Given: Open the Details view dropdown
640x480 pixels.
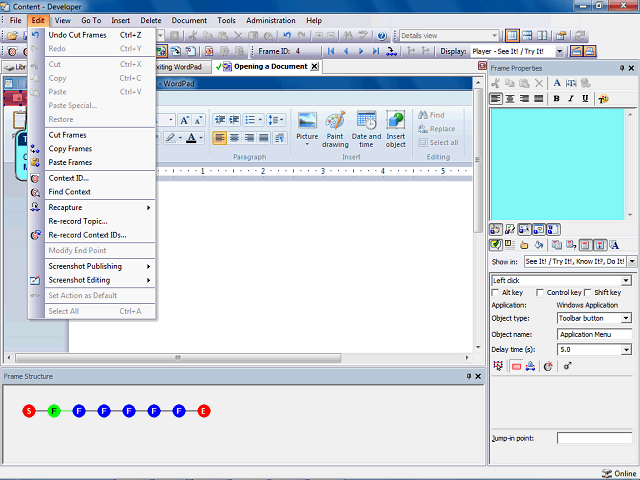Looking at the screenshot, I should click(x=494, y=36).
